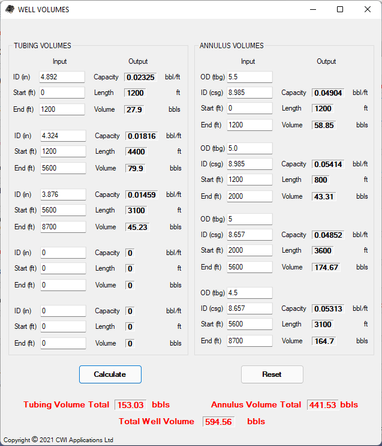Select Tubing Volume Total value 153.03
The width and height of the screenshot is (382, 446).
(130, 405)
